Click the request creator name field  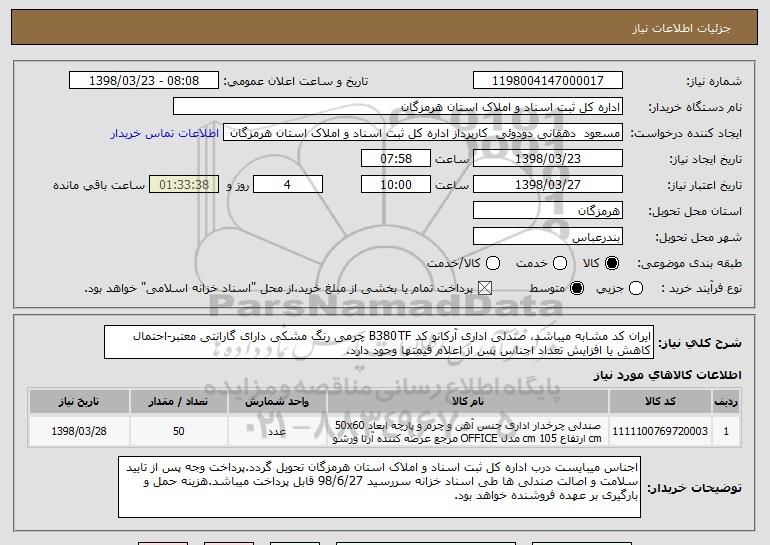[423, 133]
